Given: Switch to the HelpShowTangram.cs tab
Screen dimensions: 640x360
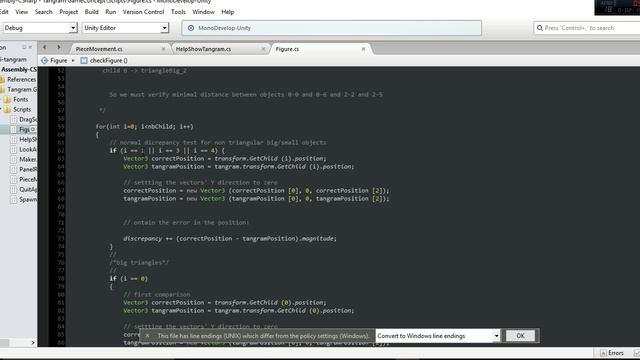Looking at the screenshot, I should click(203, 49).
